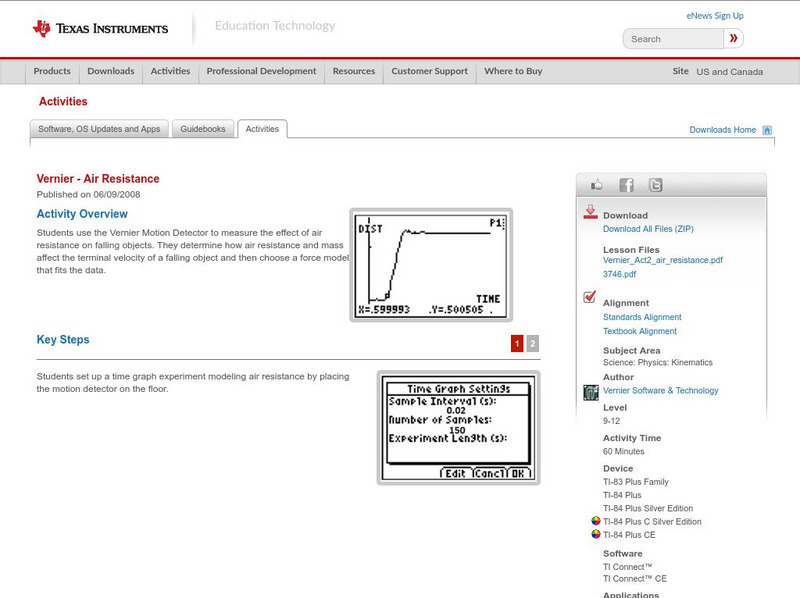Click color icon beside TI-84 Plus CE
The height and width of the screenshot is (598, 800).
tap(596, 535)
